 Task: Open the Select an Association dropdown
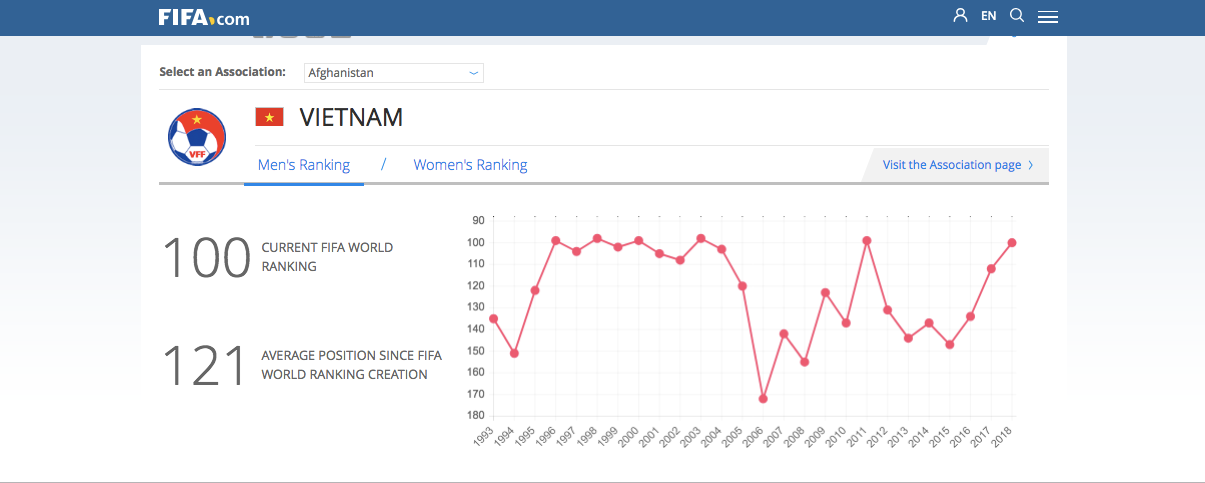(393, 73)
